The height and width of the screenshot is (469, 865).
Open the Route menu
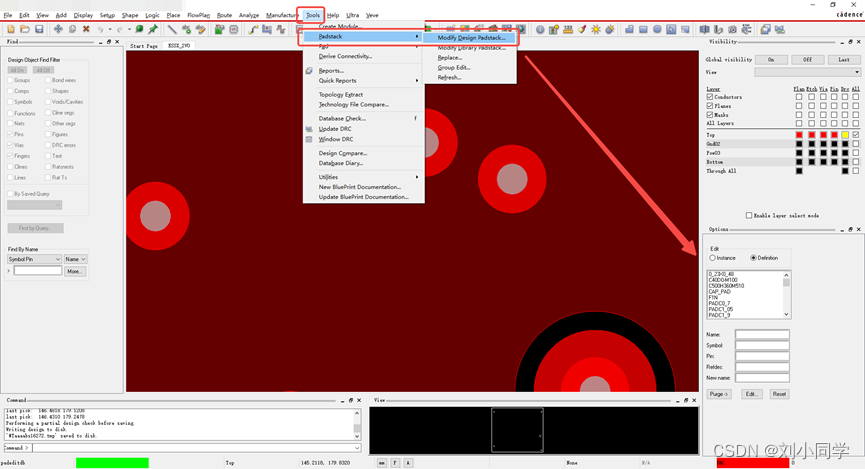[224, 15]
